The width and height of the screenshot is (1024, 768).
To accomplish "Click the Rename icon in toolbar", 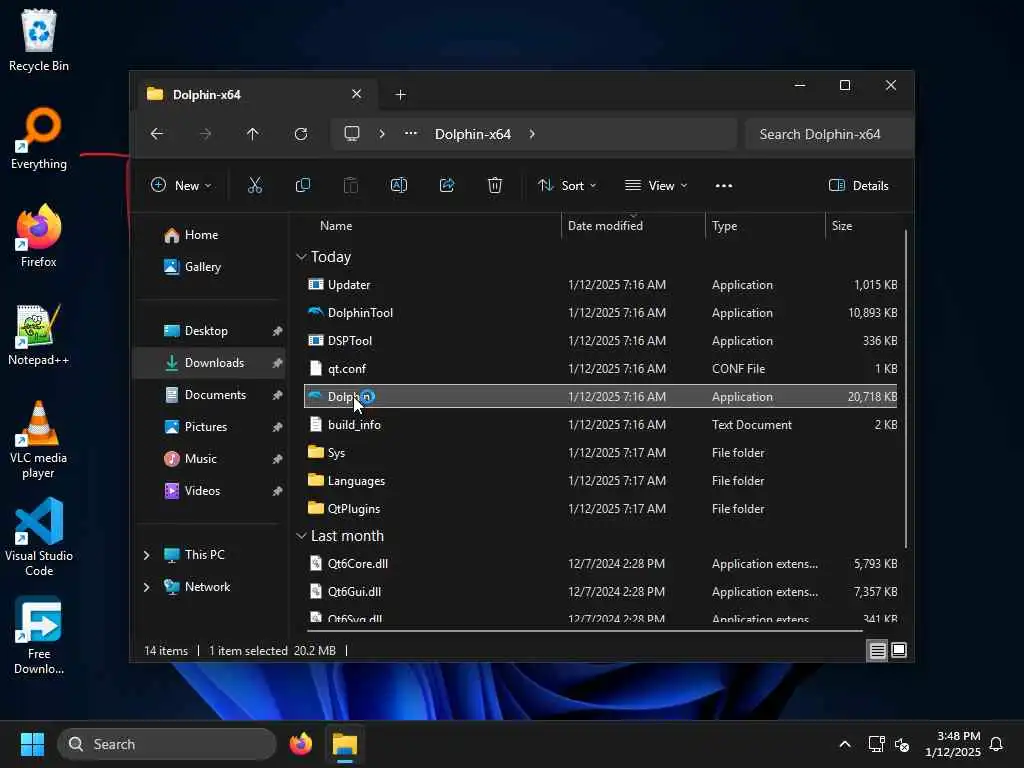I will 398,185.
